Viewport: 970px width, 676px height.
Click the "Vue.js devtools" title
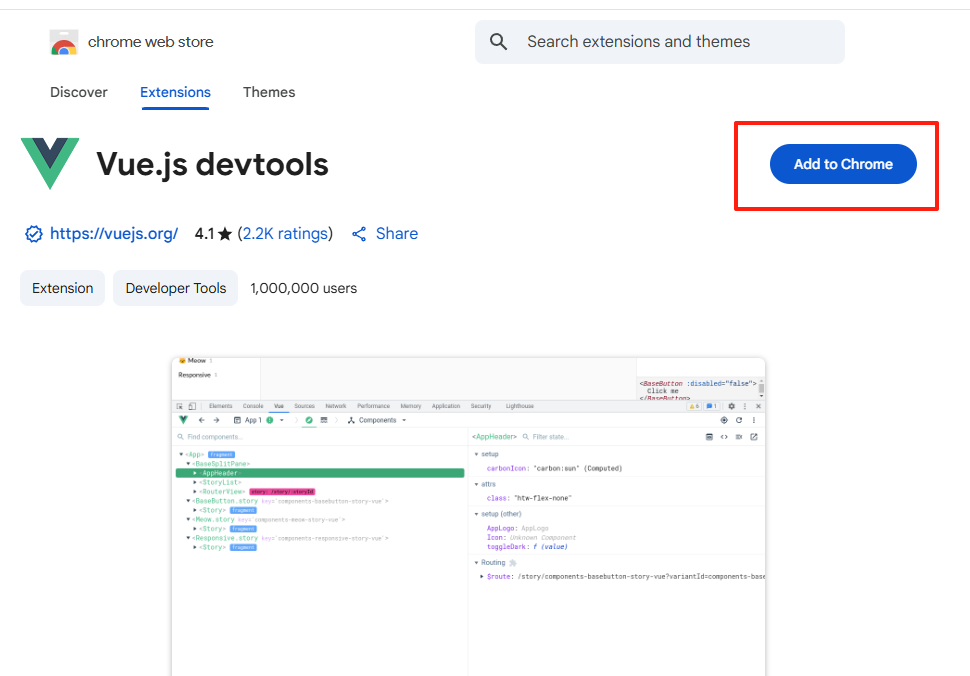point(212,165)
